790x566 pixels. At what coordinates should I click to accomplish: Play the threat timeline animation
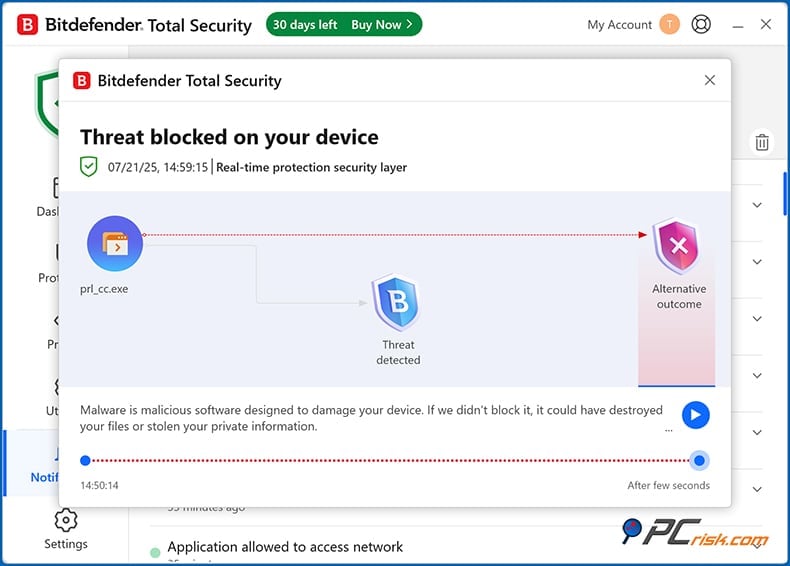[696, 415]
